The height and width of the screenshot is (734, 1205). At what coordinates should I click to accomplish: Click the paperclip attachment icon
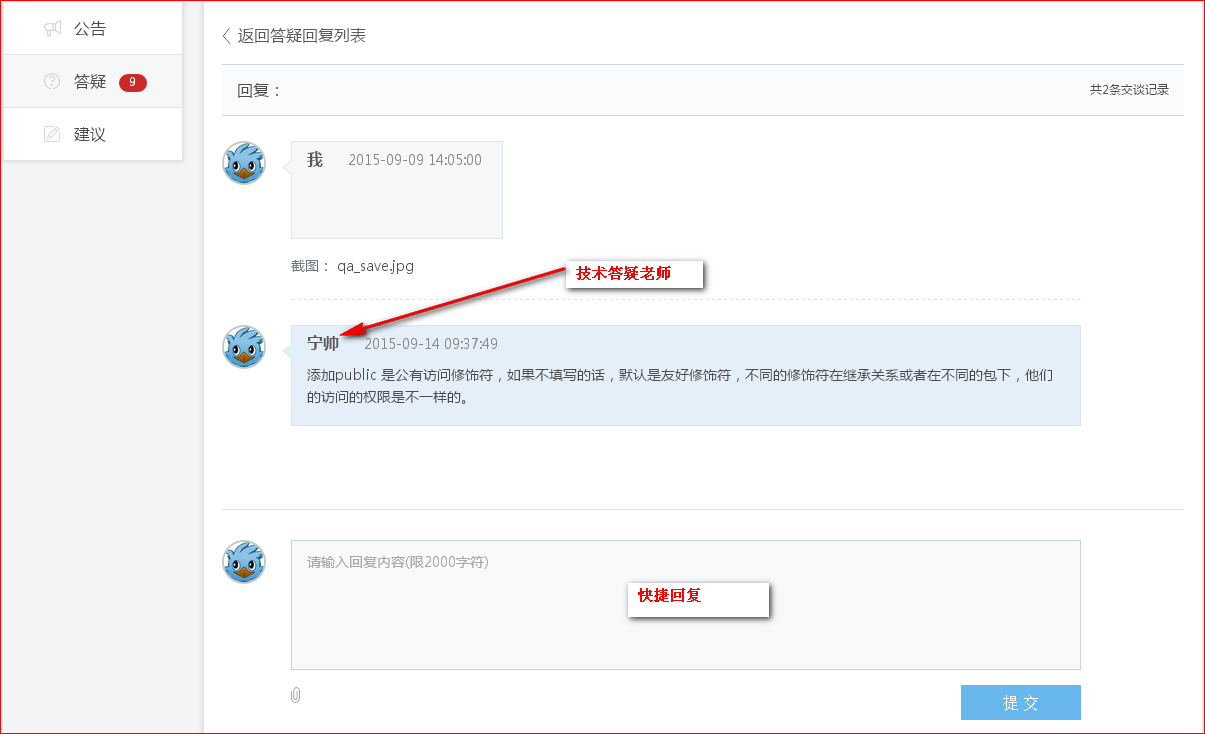tap(295, 695)
